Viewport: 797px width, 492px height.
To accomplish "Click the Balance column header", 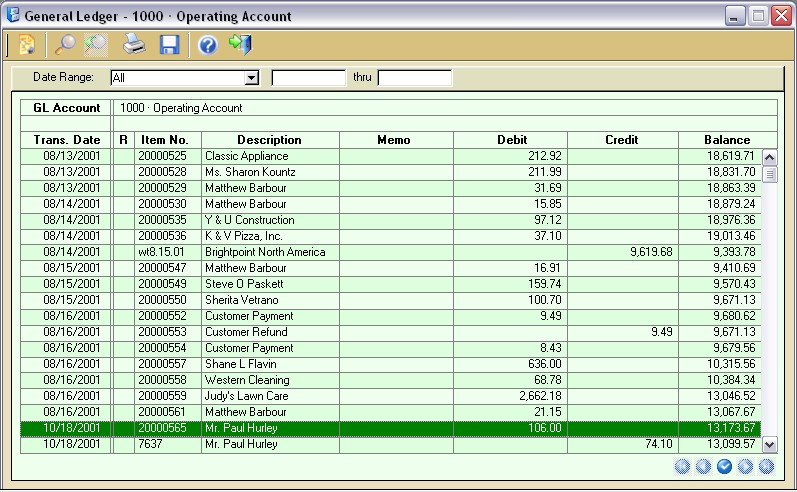I will 727,140.
